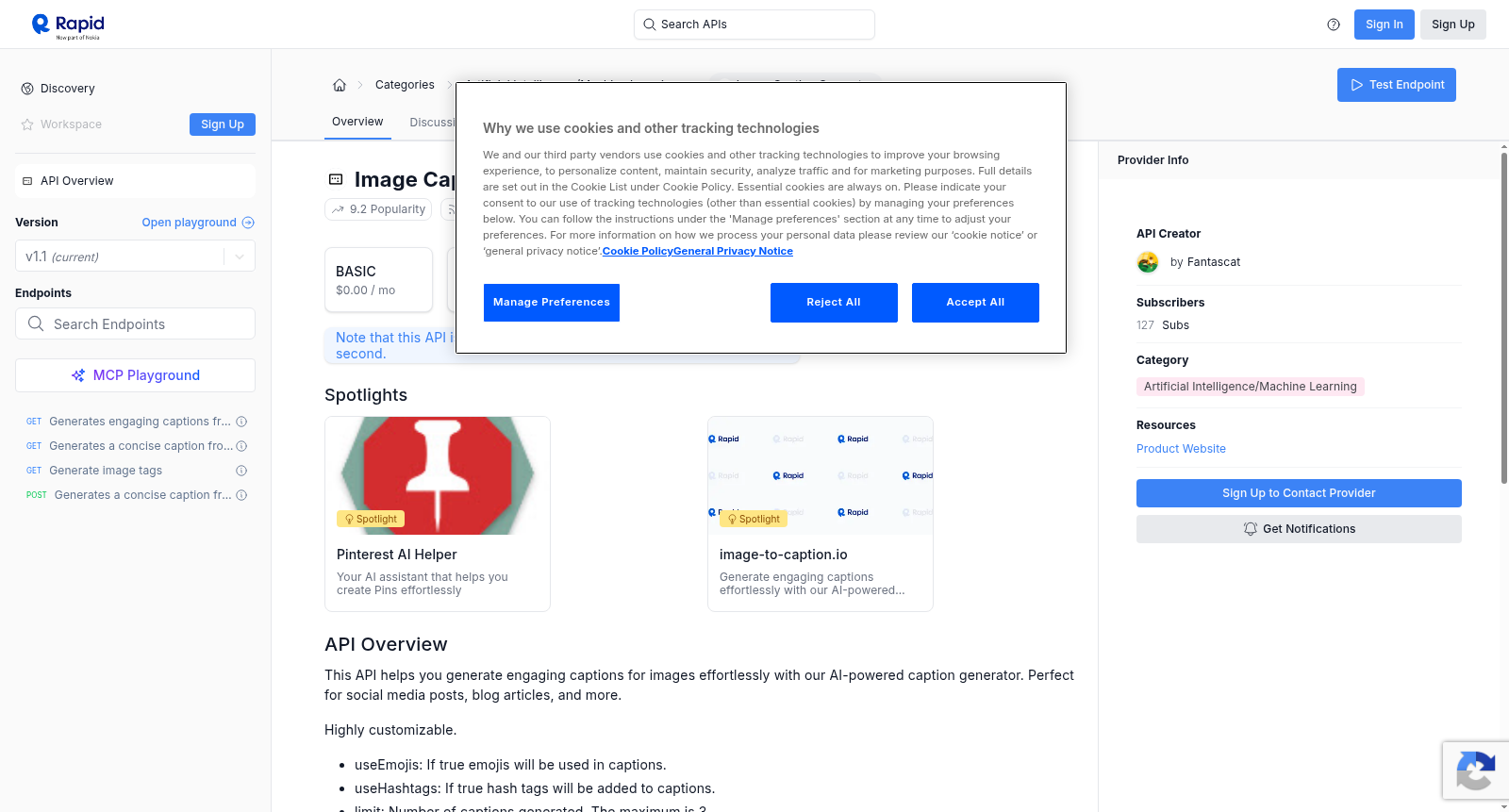Viewport: 1509px width, 812px height.
Task: Click the popularity trend icon
Action: [x=339, y=209]
